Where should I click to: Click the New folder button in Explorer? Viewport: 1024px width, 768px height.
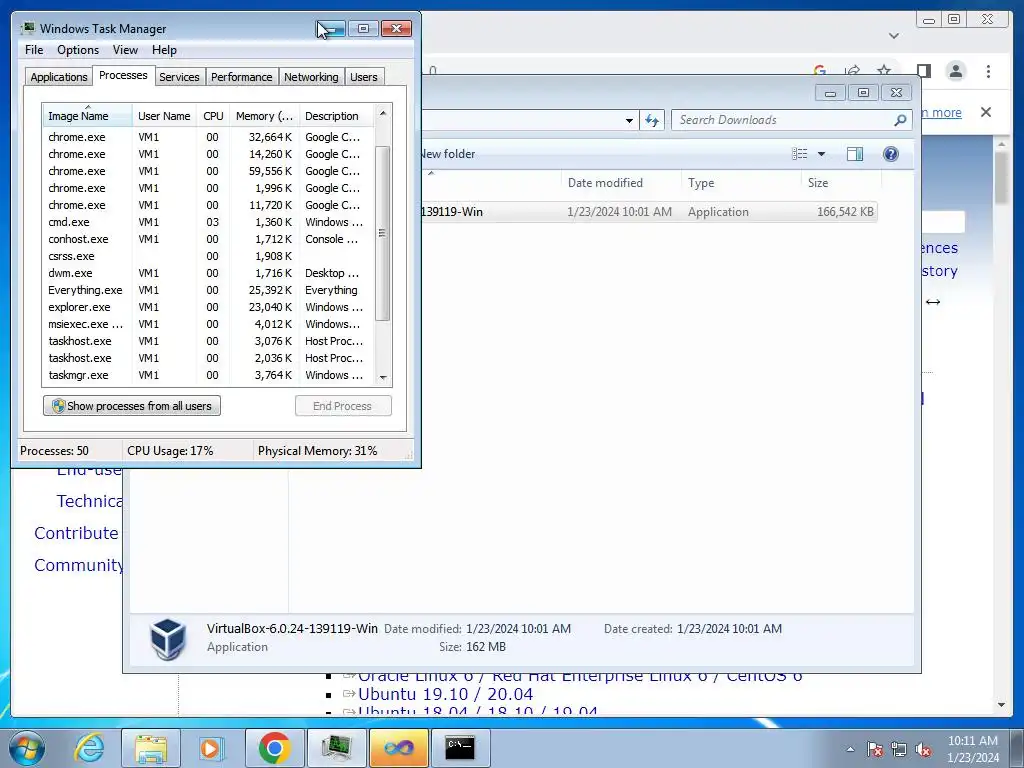click(x=447, y=154)
